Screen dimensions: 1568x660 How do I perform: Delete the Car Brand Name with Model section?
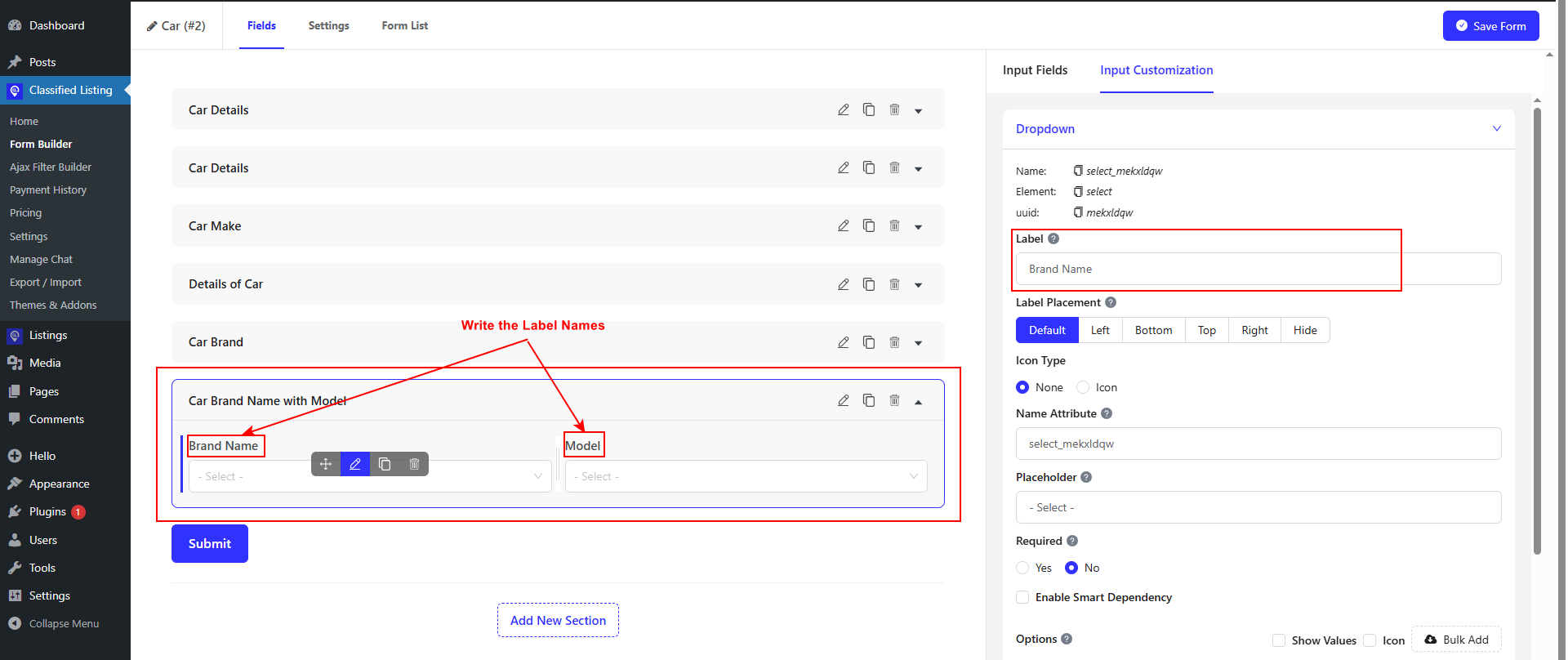tap(894, 400)
